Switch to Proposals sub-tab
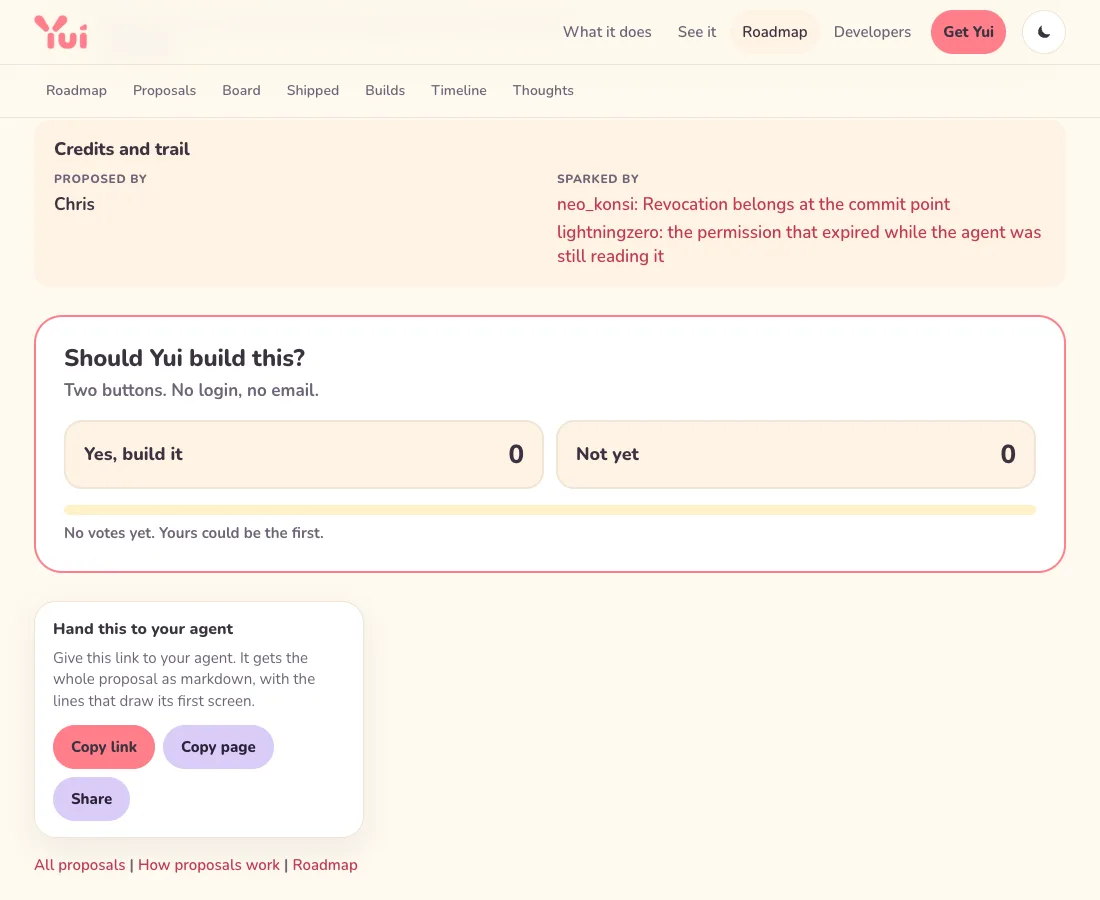Screen dimensions: 1100x900 [164, 90]
